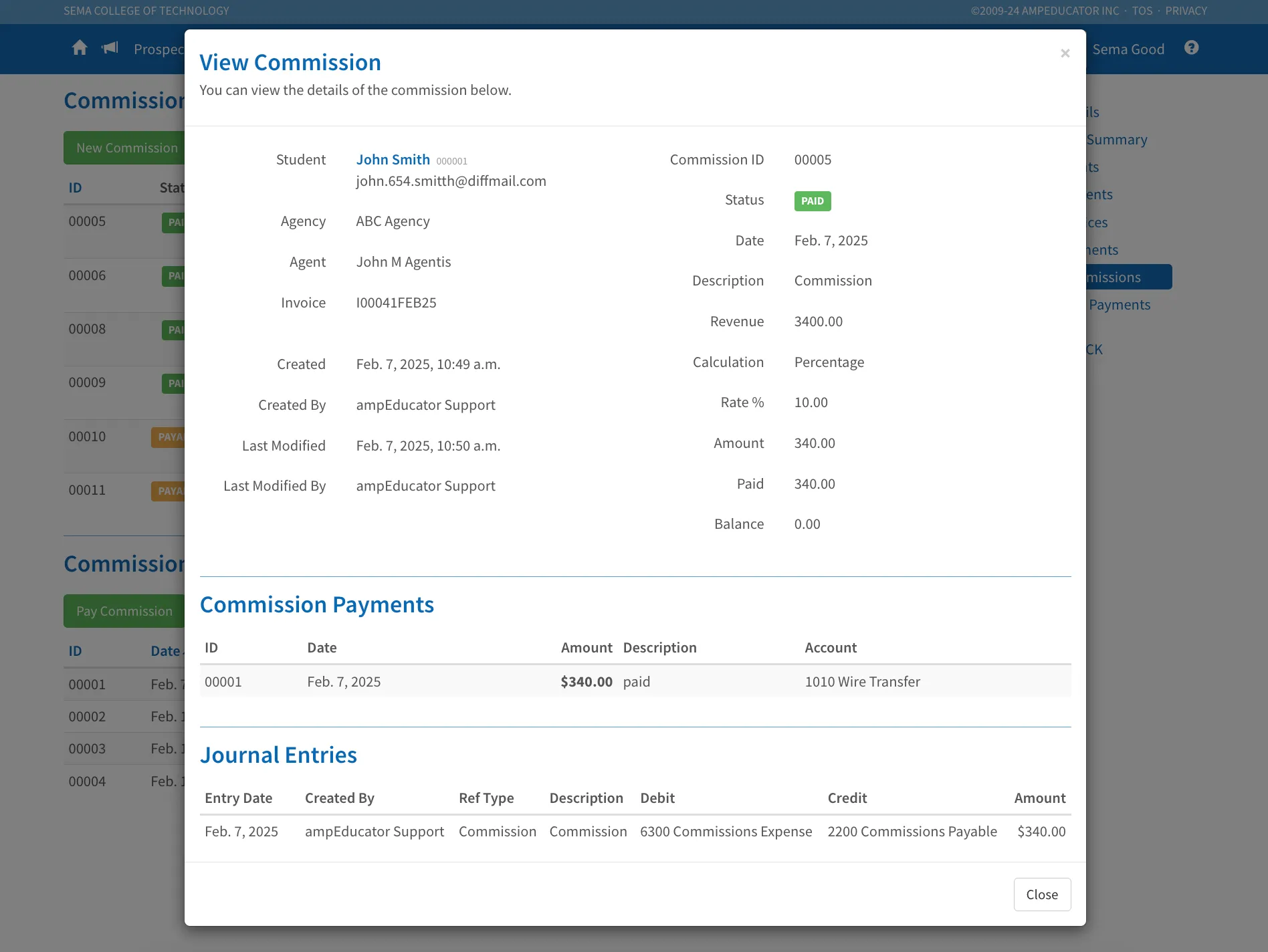Click the 2200 Commissions Payable credit cell
Screen dimensions: 1268x952
tap(912, 832)
